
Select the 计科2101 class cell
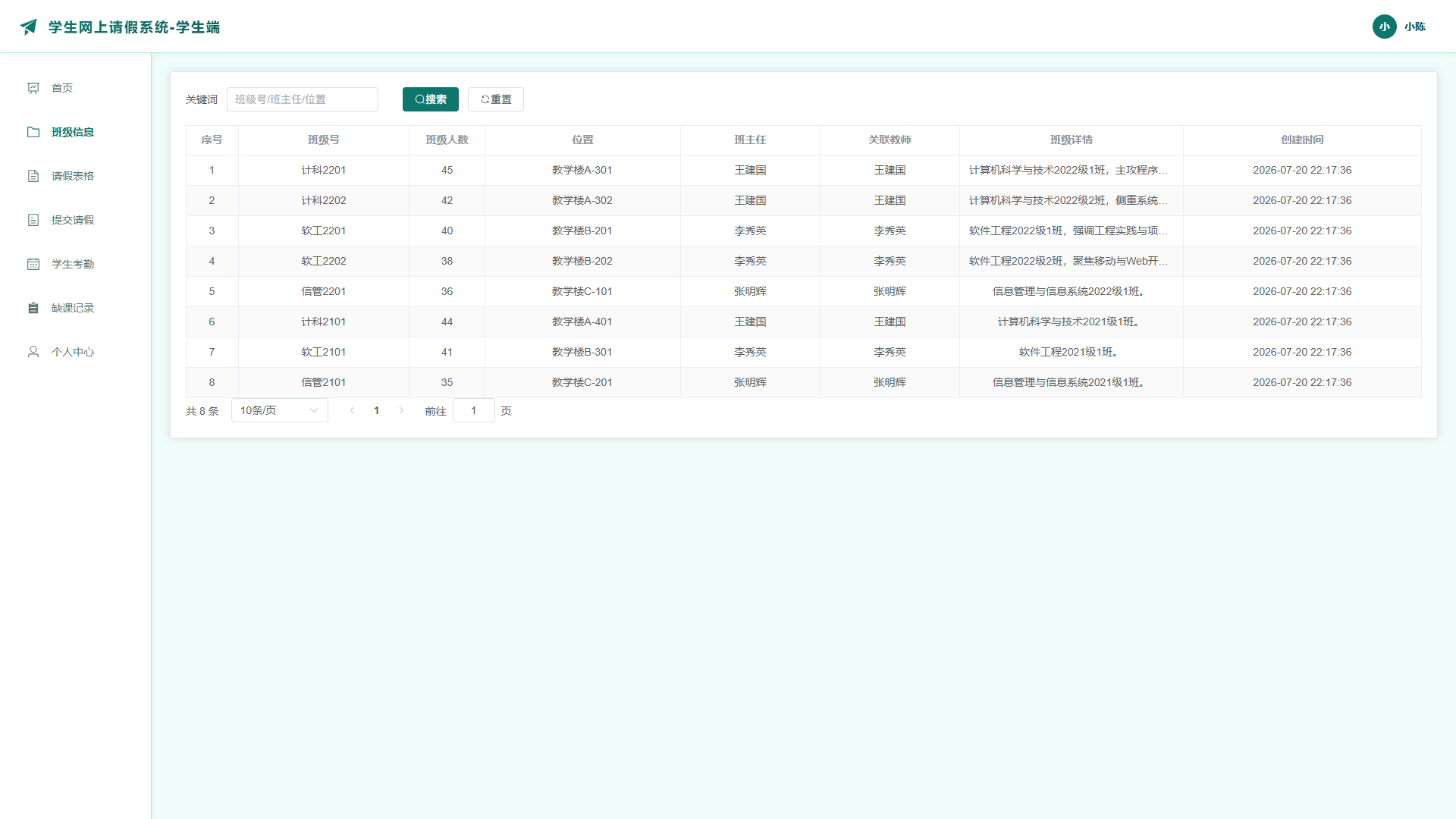(x=324, y=322)
